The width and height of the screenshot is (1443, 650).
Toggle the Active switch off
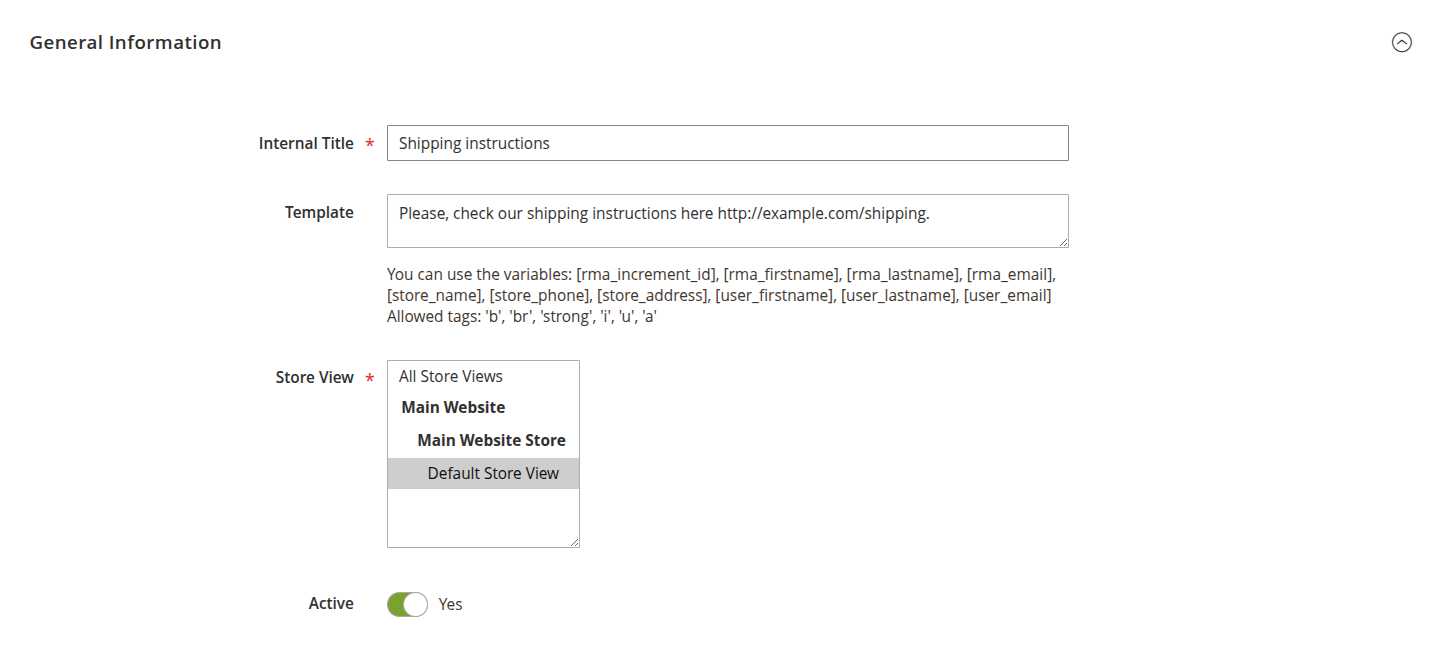(407, 604)
